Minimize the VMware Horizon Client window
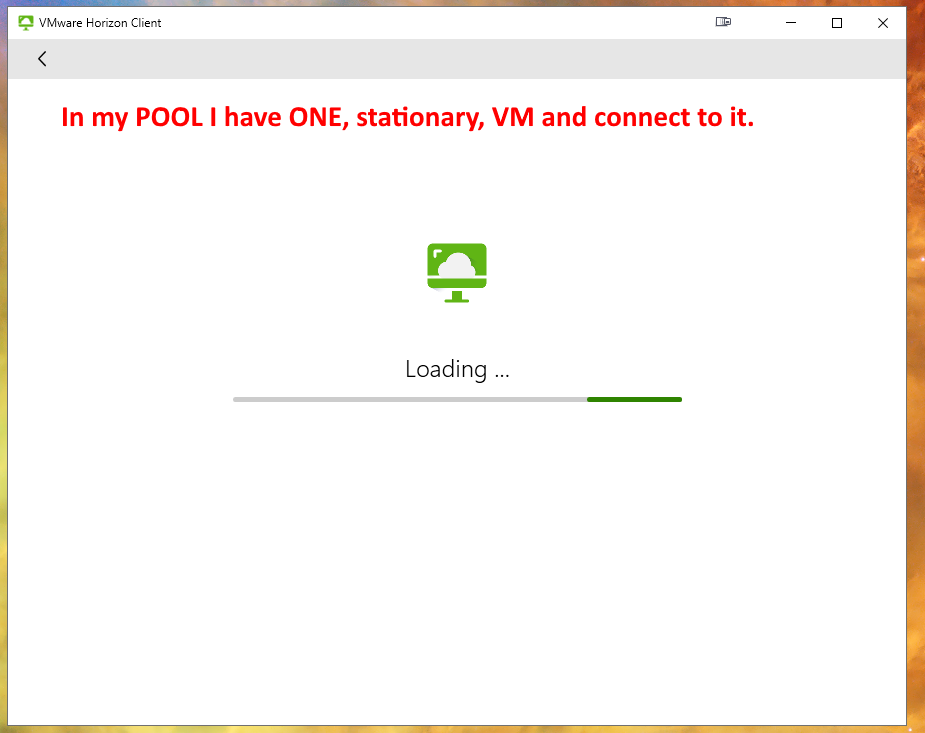The height and width of the screenshot is (733, 925). (x=791, y=23)
